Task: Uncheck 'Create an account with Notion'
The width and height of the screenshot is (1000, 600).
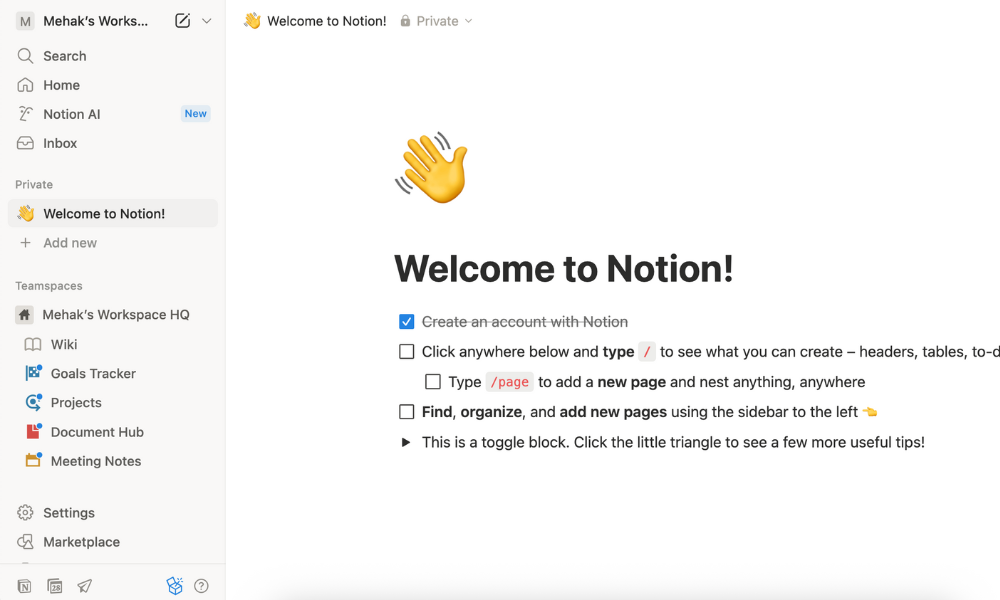Action: point(406,322)
